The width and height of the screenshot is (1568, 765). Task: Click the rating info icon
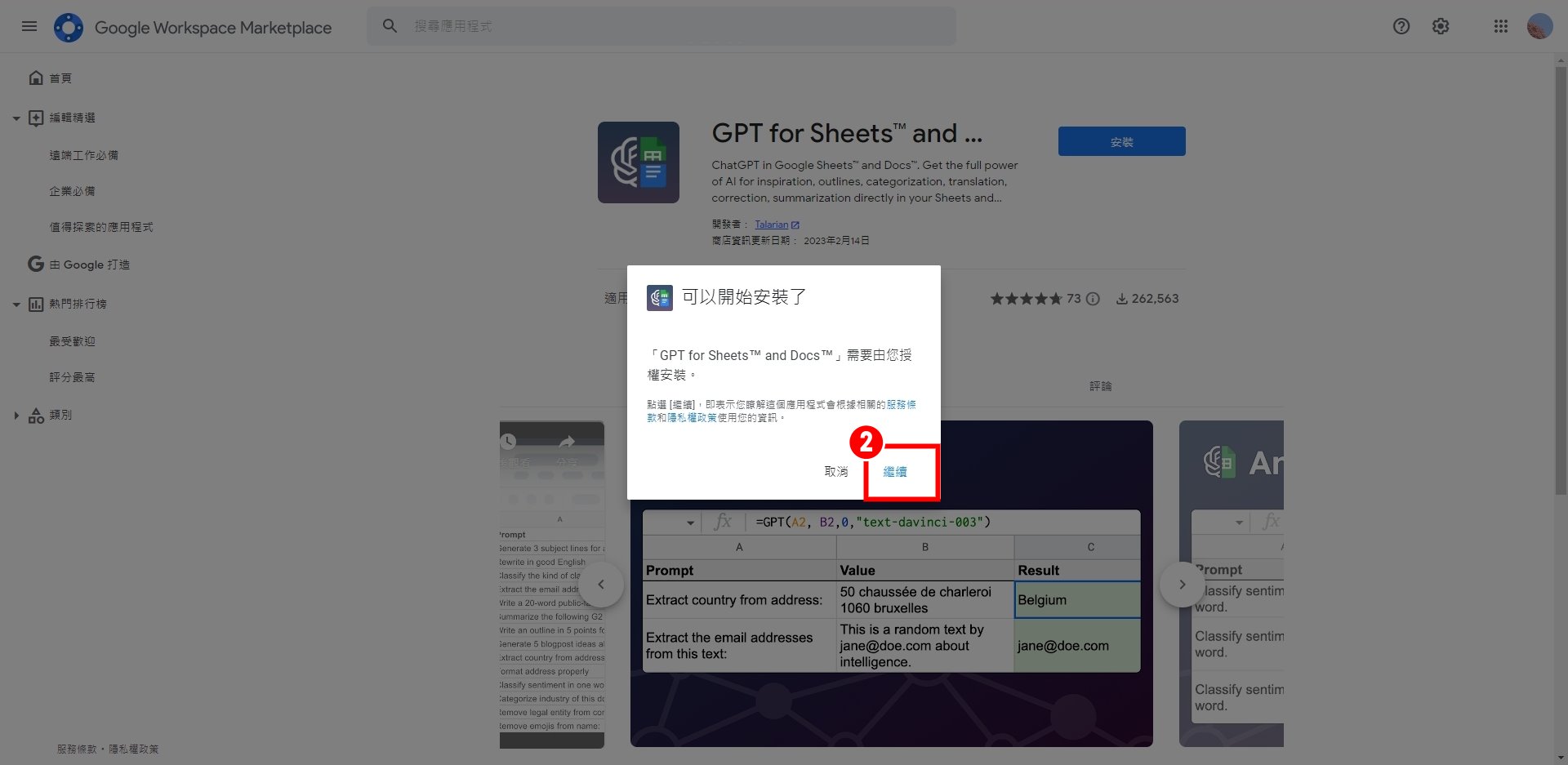click(x=1093, y=299)
